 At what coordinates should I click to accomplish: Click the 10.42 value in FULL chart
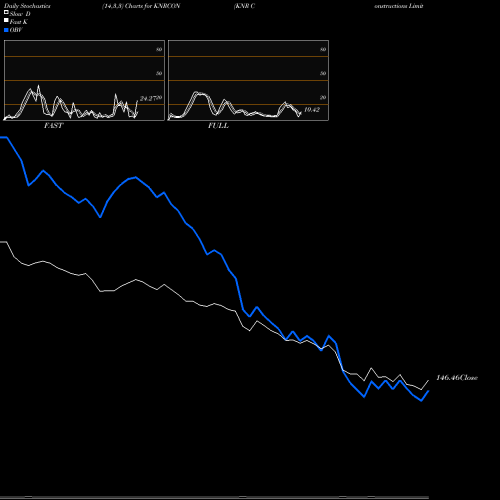[x=312, y=110]
